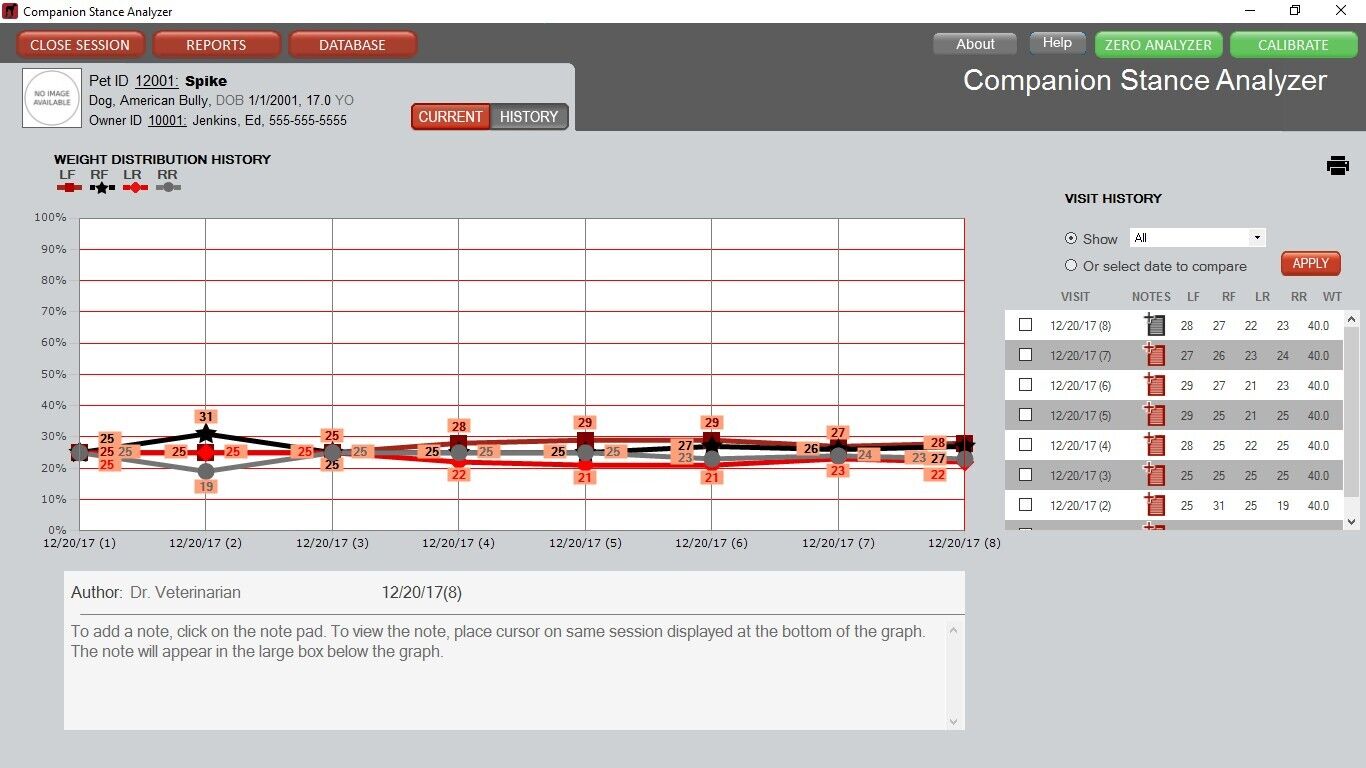Click the VISIT column header
This screenshot has width=1366, height=768.
click(x=1075, y=297)
